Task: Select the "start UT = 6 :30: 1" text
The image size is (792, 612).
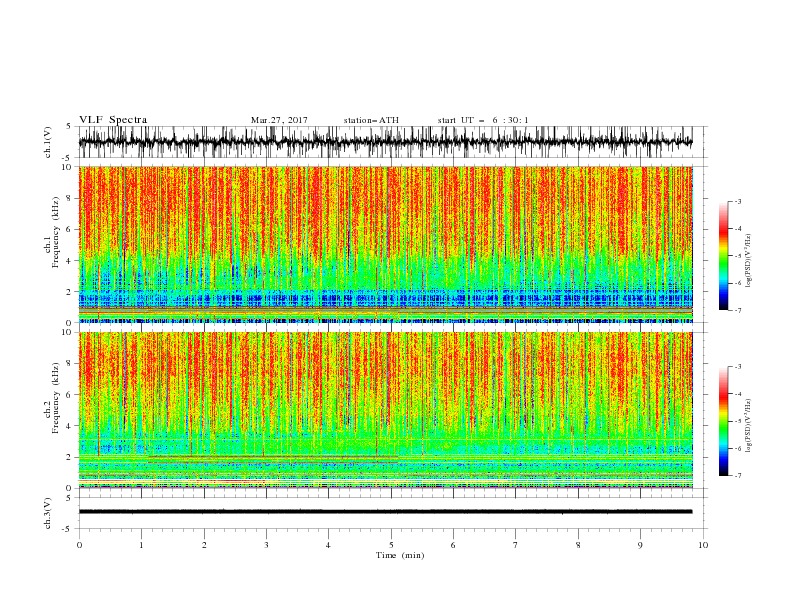Action: pyautogui.click(x=482, y=120)
